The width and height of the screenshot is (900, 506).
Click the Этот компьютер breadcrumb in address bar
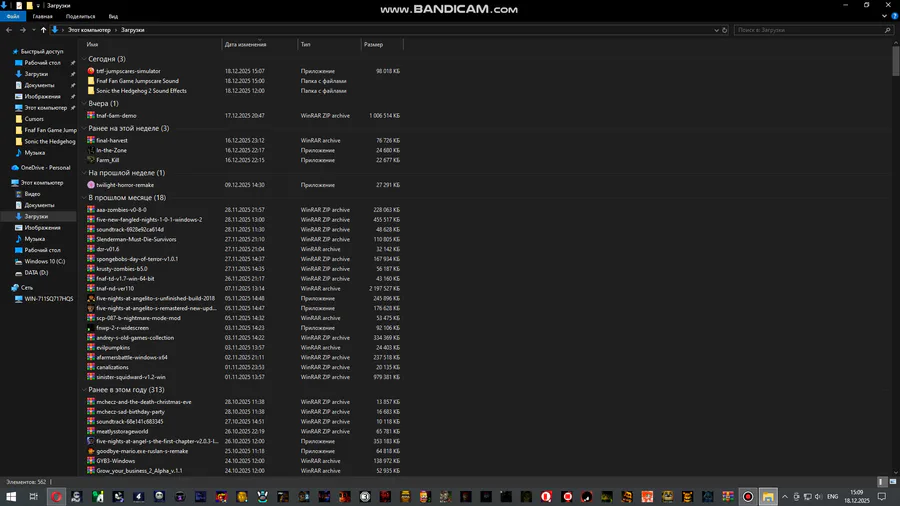(89, 30)
